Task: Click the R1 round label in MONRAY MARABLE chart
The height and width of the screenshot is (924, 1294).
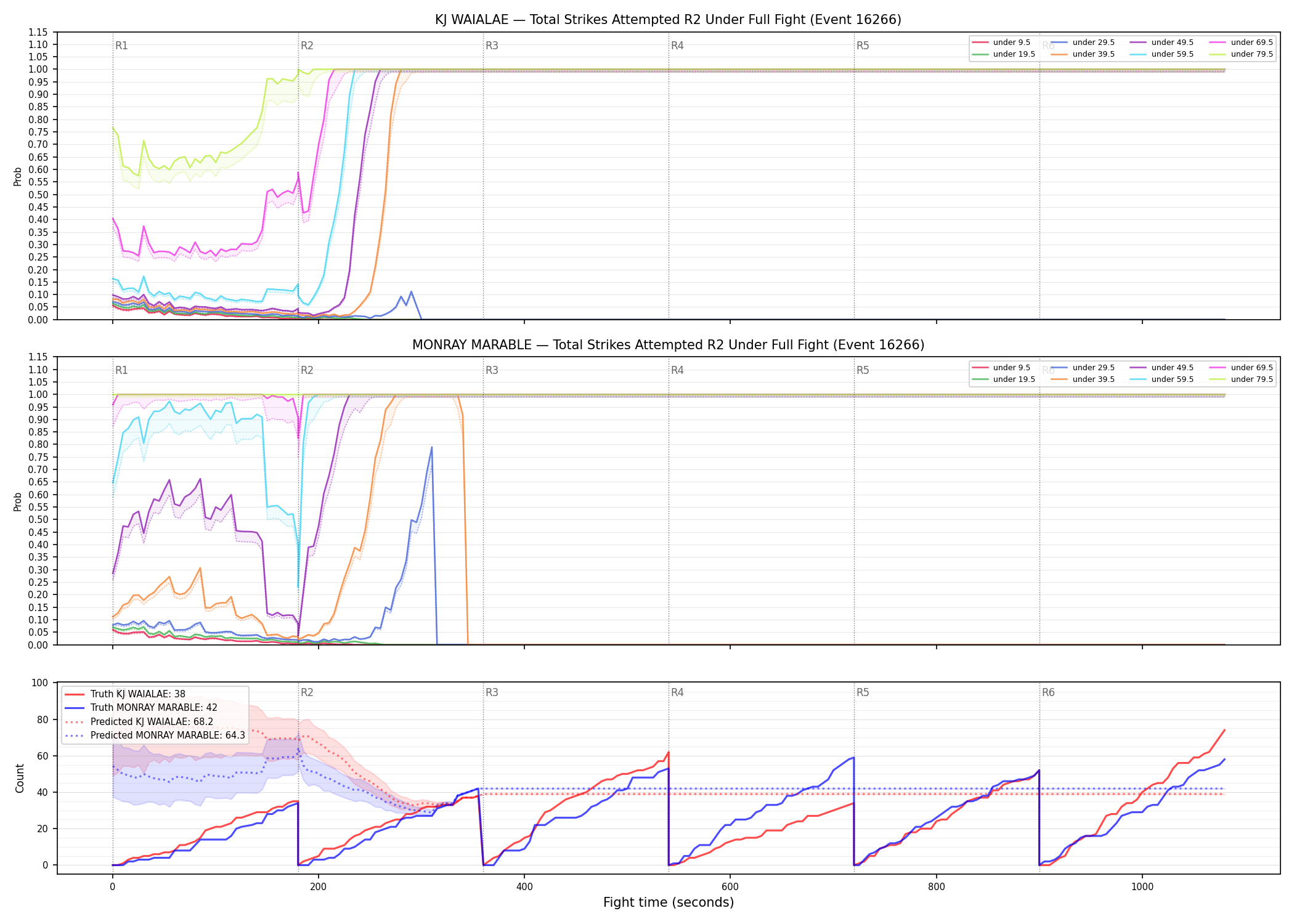Action: click(121, 370)
